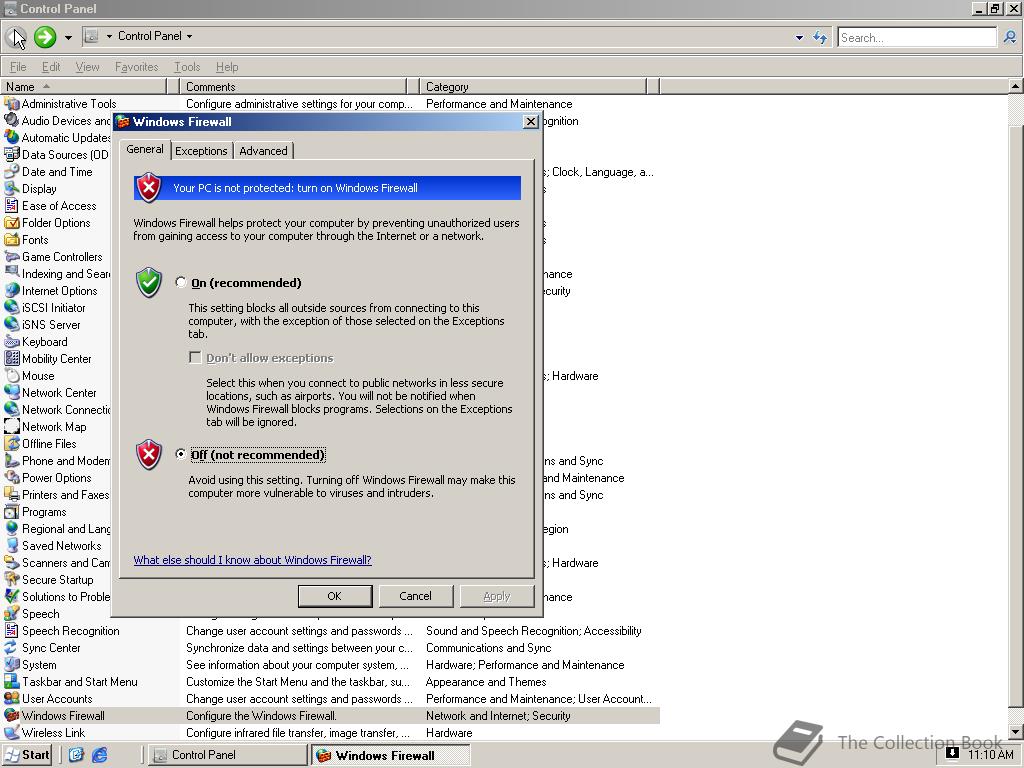Switch to Control Panel taskbar button

pyautogui.click(x=227, y=755)
